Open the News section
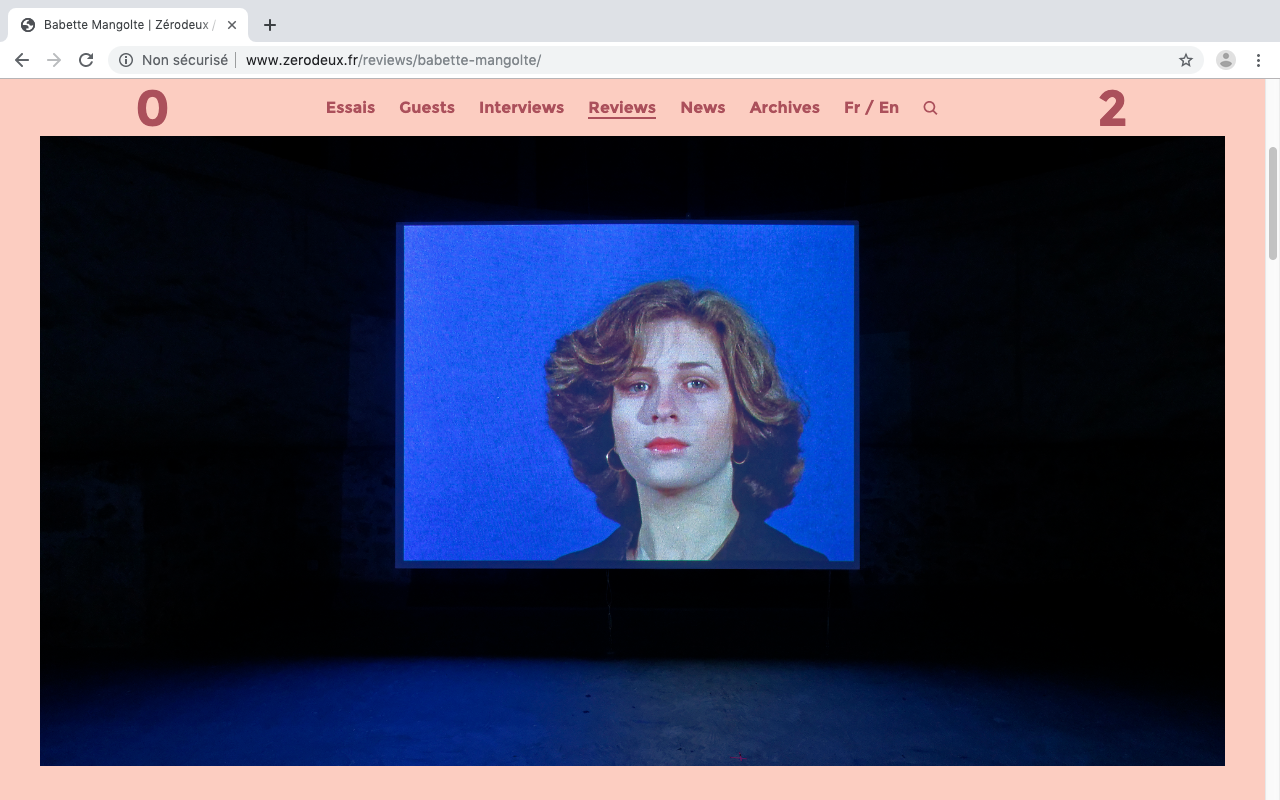The height and width of the screenshot is (800, 1280). click(x=703, y=108)
